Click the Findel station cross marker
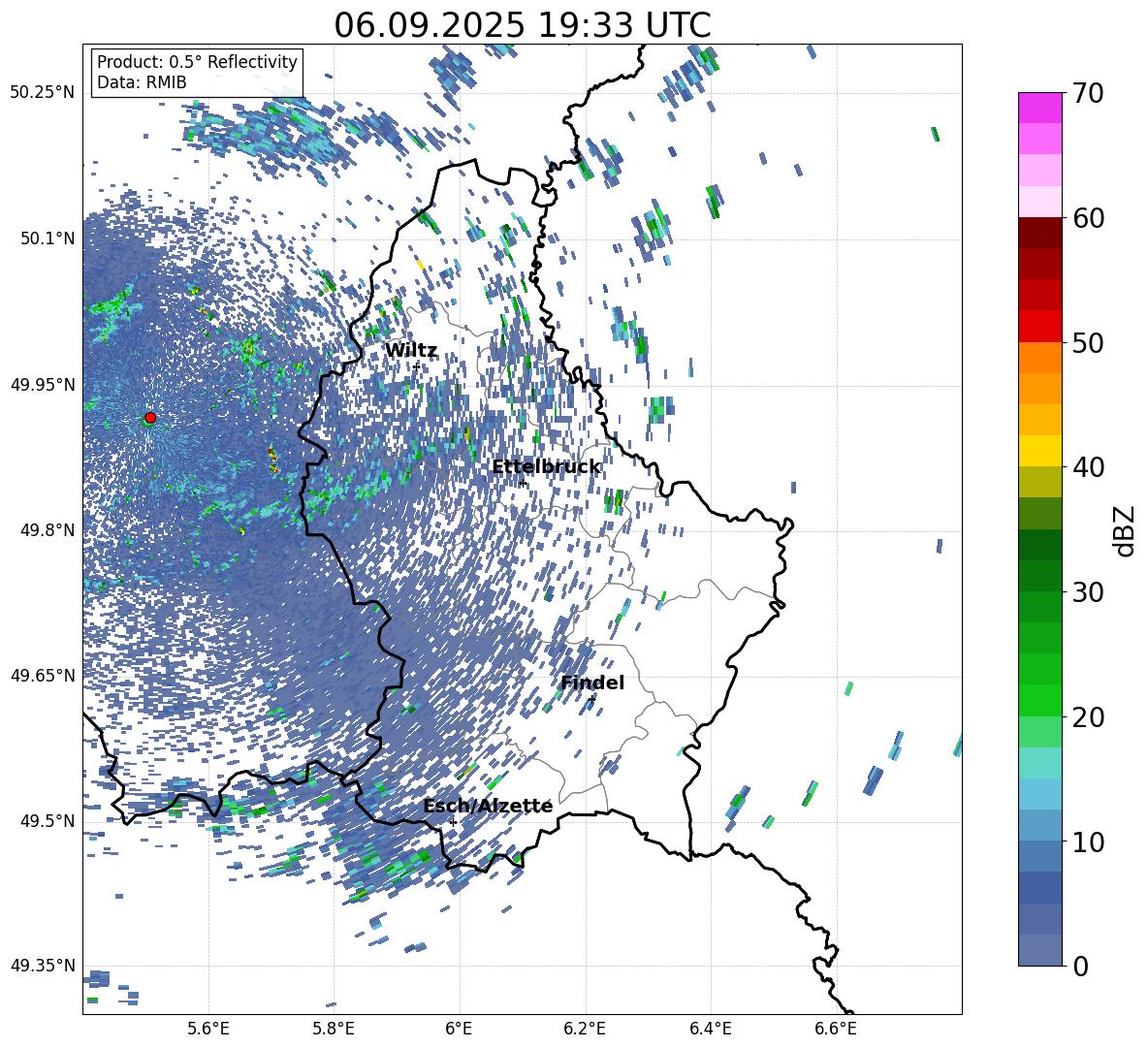 tap(591, 699)
